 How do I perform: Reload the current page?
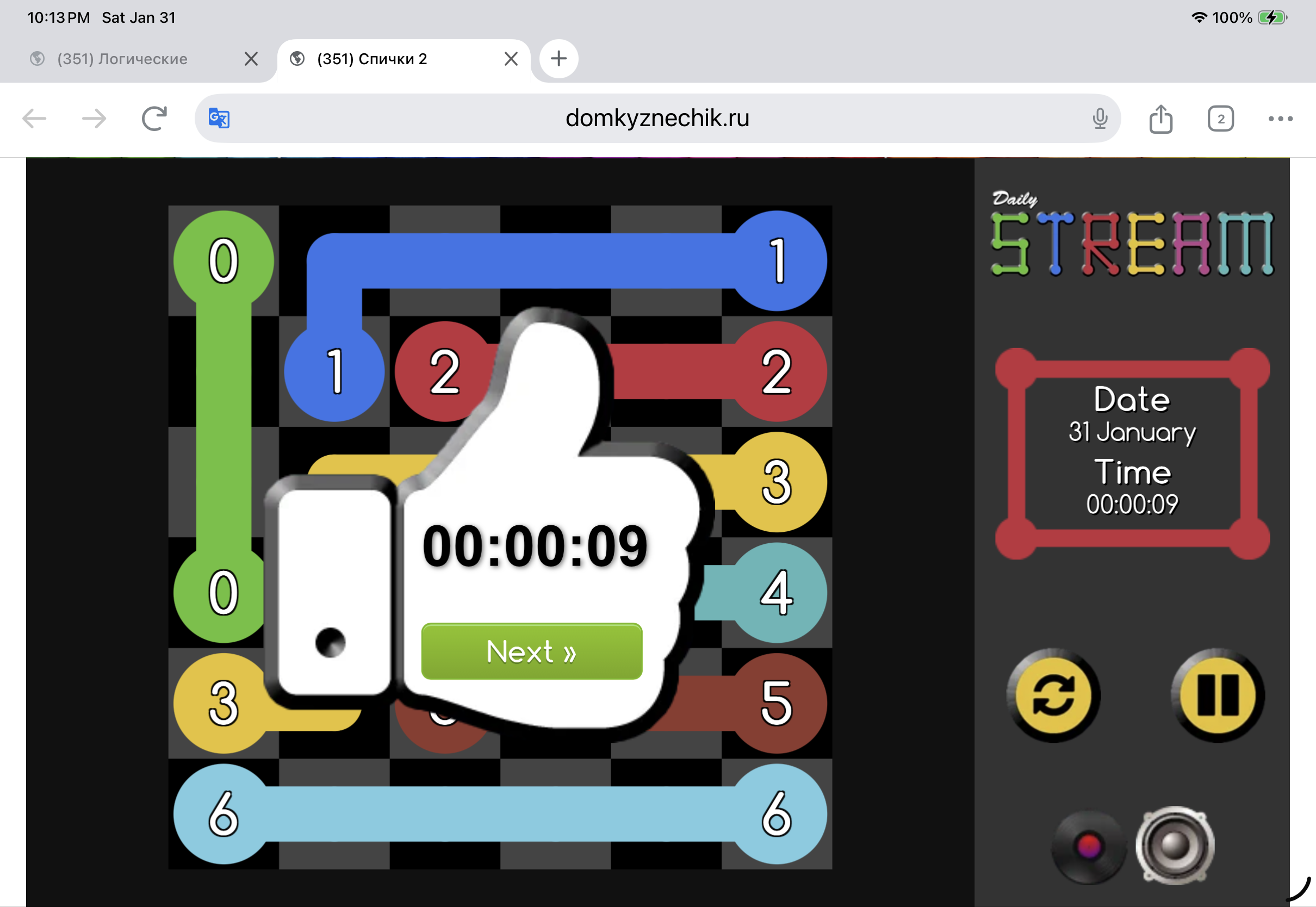[154, 118]
